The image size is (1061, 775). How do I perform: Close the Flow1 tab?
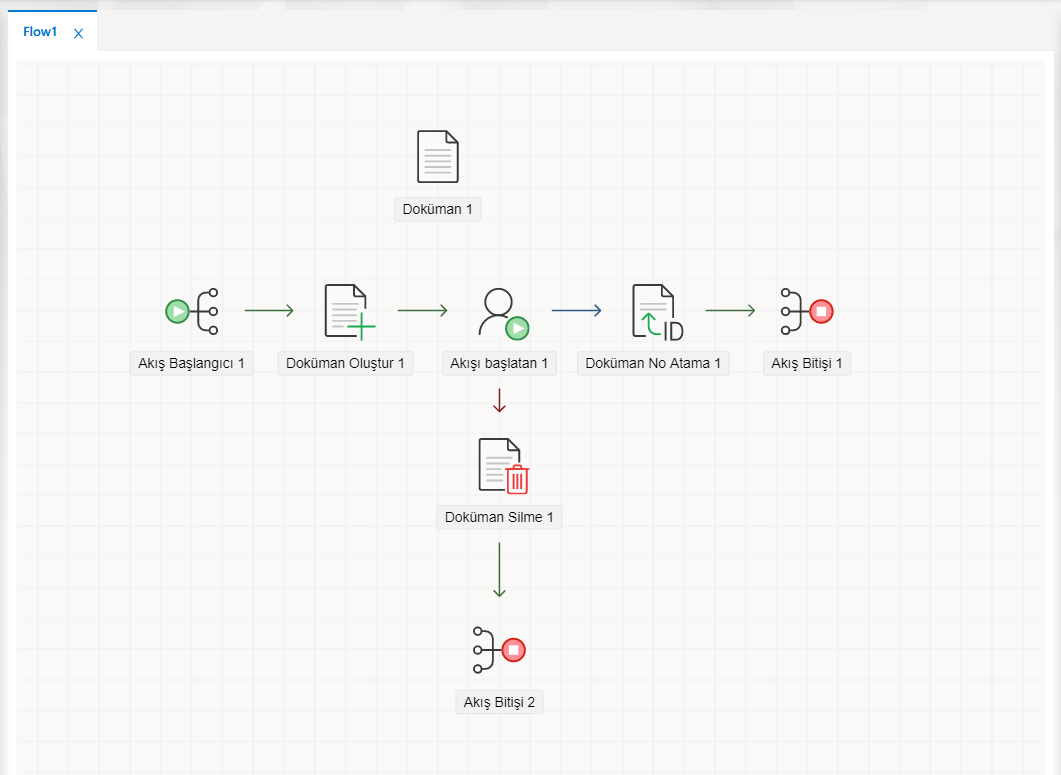click(79, 33)
